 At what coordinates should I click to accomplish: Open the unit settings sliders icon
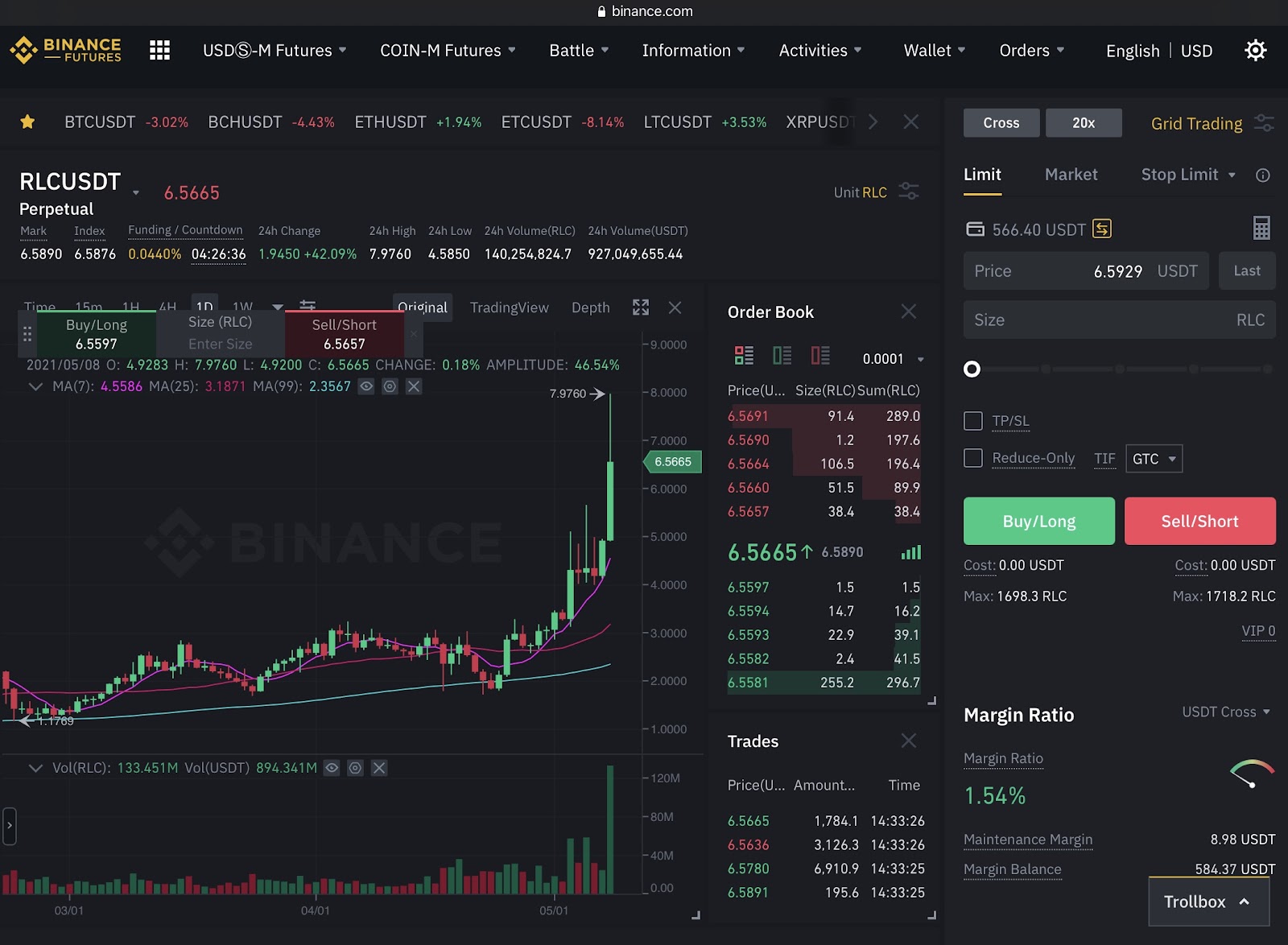(909, 192)
